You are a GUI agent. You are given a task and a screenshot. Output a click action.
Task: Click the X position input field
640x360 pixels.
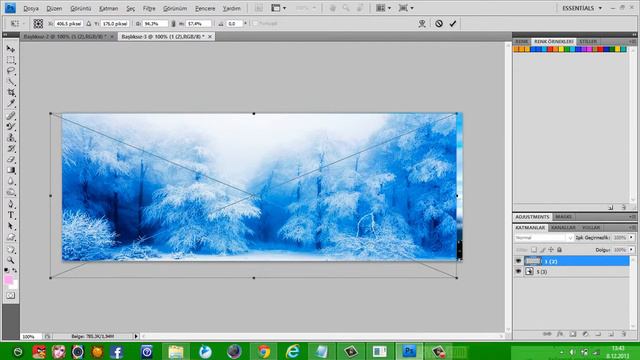tap(69, 24)
